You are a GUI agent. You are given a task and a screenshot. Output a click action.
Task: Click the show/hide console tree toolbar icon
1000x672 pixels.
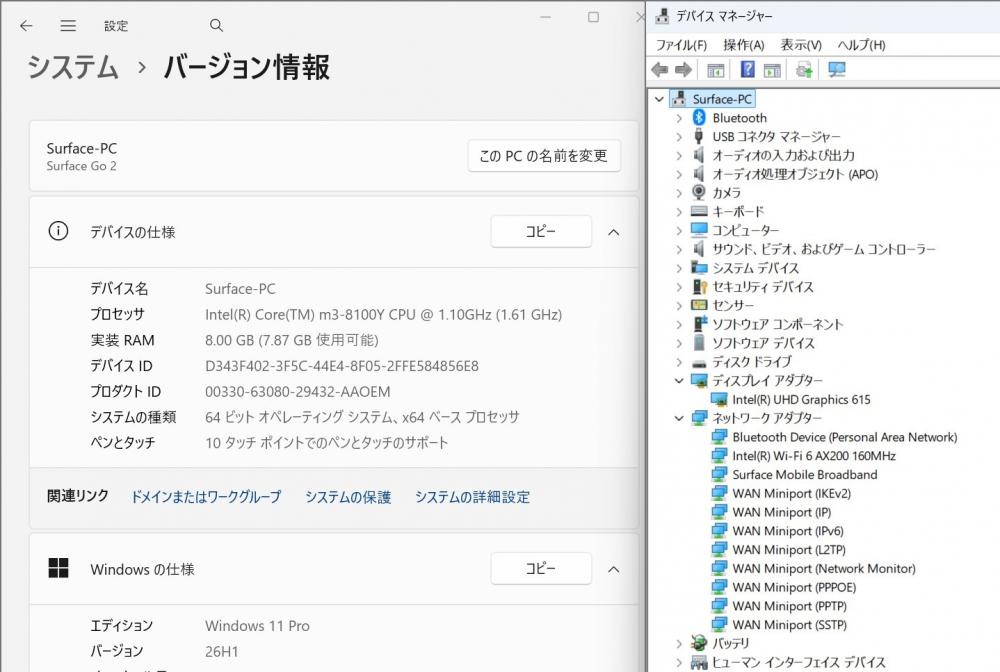(x=716, y=69)
